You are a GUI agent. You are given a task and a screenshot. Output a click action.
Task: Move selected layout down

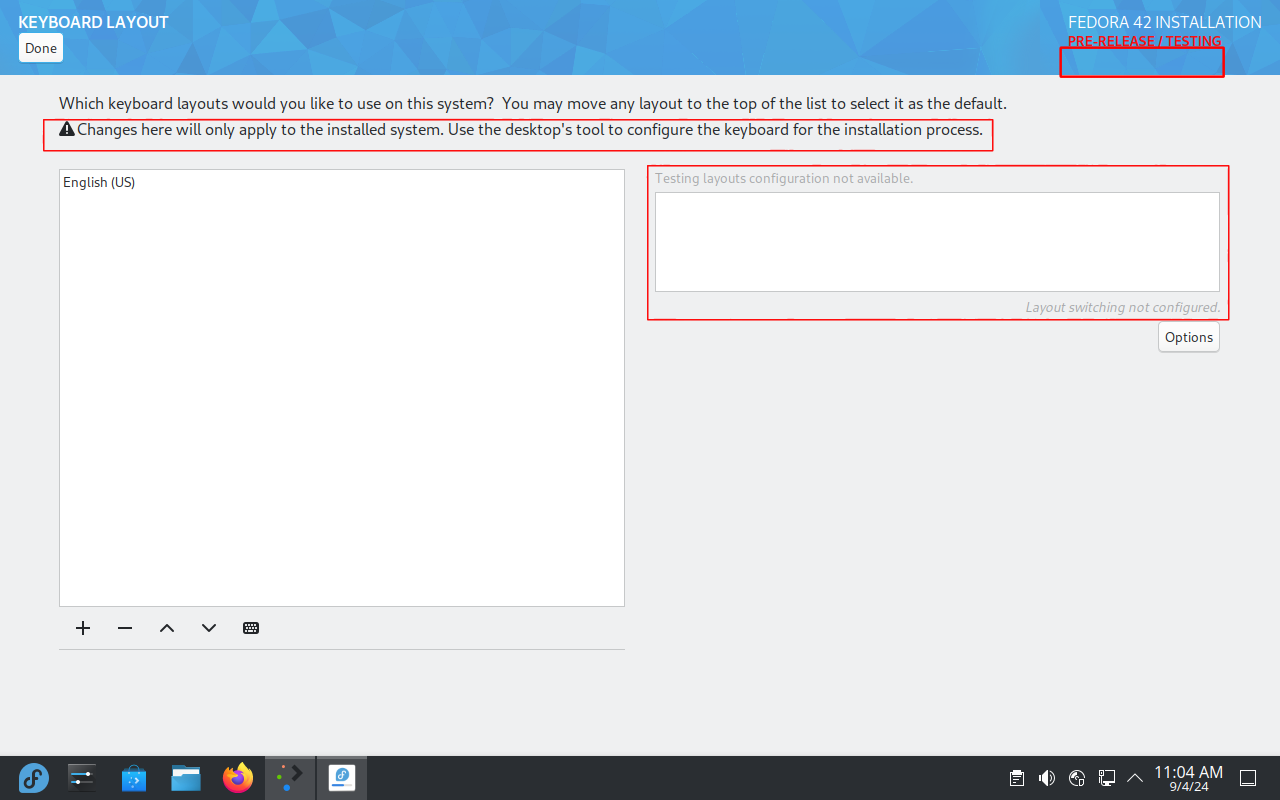pos(209,628)
